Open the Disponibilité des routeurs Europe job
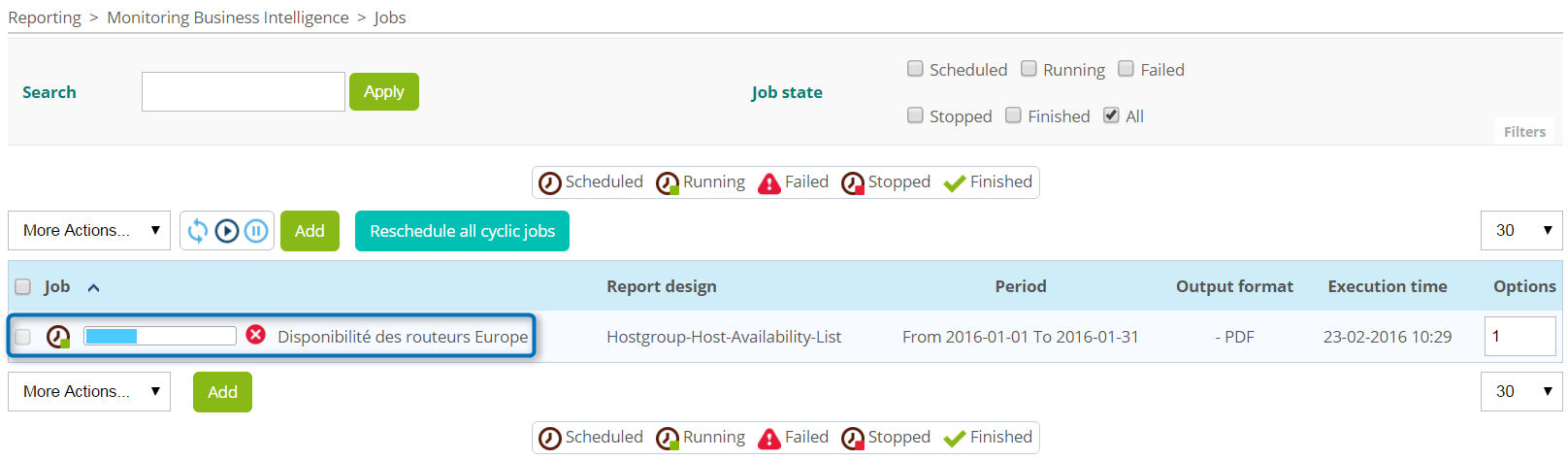Image resolution: width=1568 pixels, height=460 pixels. point(403,337)
